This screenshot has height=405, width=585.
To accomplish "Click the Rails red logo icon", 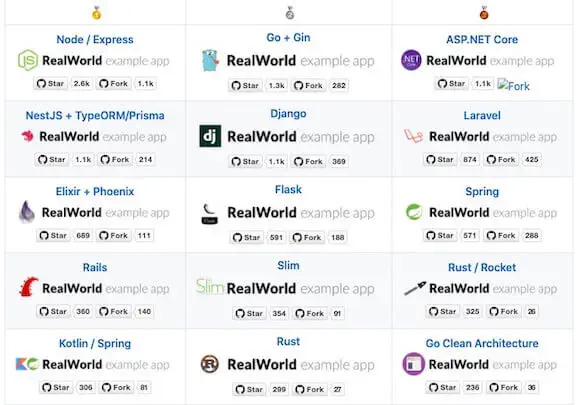I will pos(28,287).
